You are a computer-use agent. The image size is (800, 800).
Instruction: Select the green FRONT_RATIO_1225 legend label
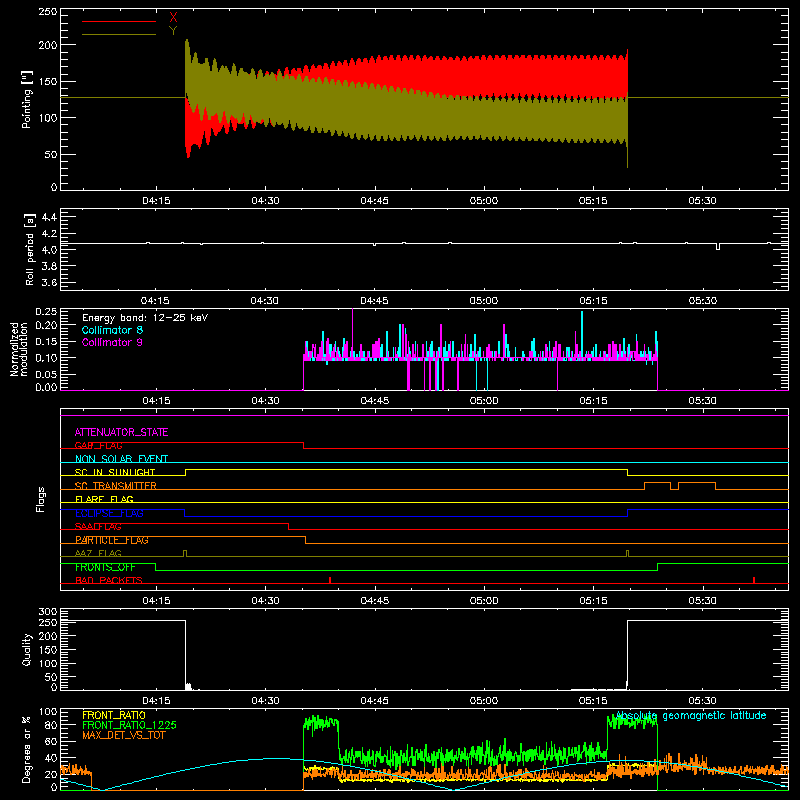tap(130, 725)
